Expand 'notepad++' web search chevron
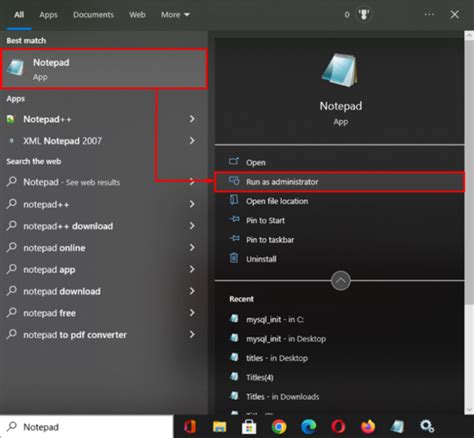Screen dimensions: 474x438 point(192,204)
